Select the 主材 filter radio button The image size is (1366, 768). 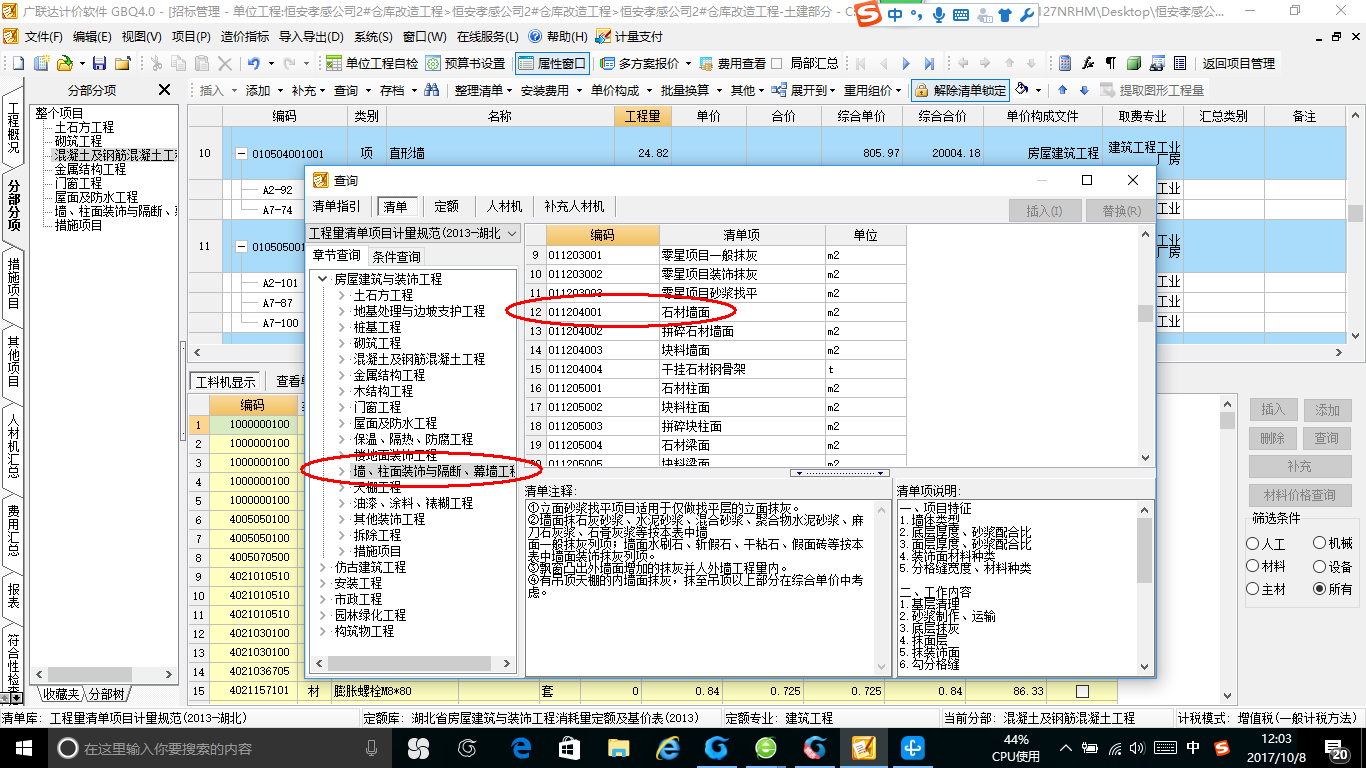click(1253, 589)
